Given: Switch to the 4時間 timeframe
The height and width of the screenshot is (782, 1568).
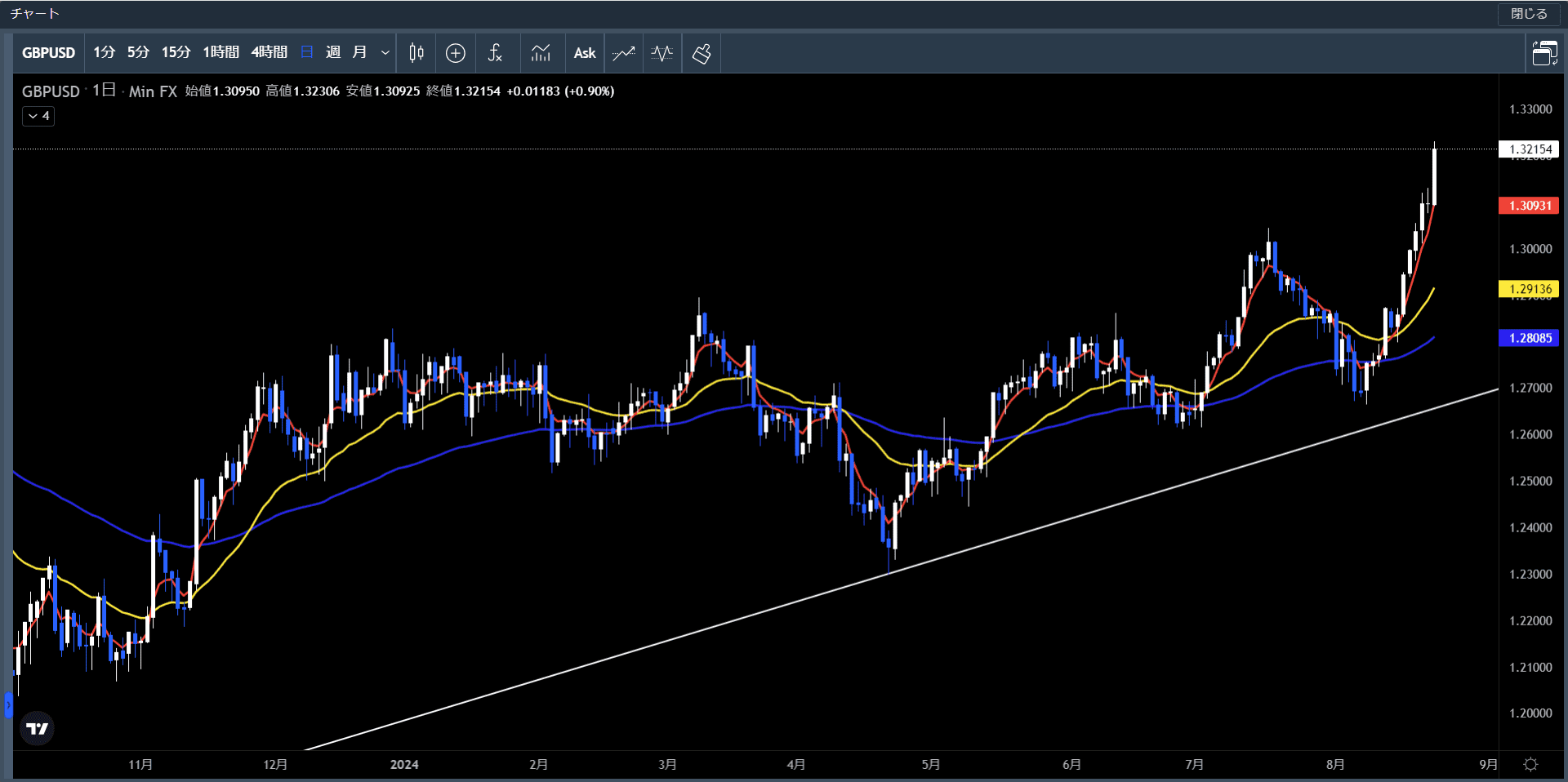Looking at the screenshot, I should click(269, 53).
